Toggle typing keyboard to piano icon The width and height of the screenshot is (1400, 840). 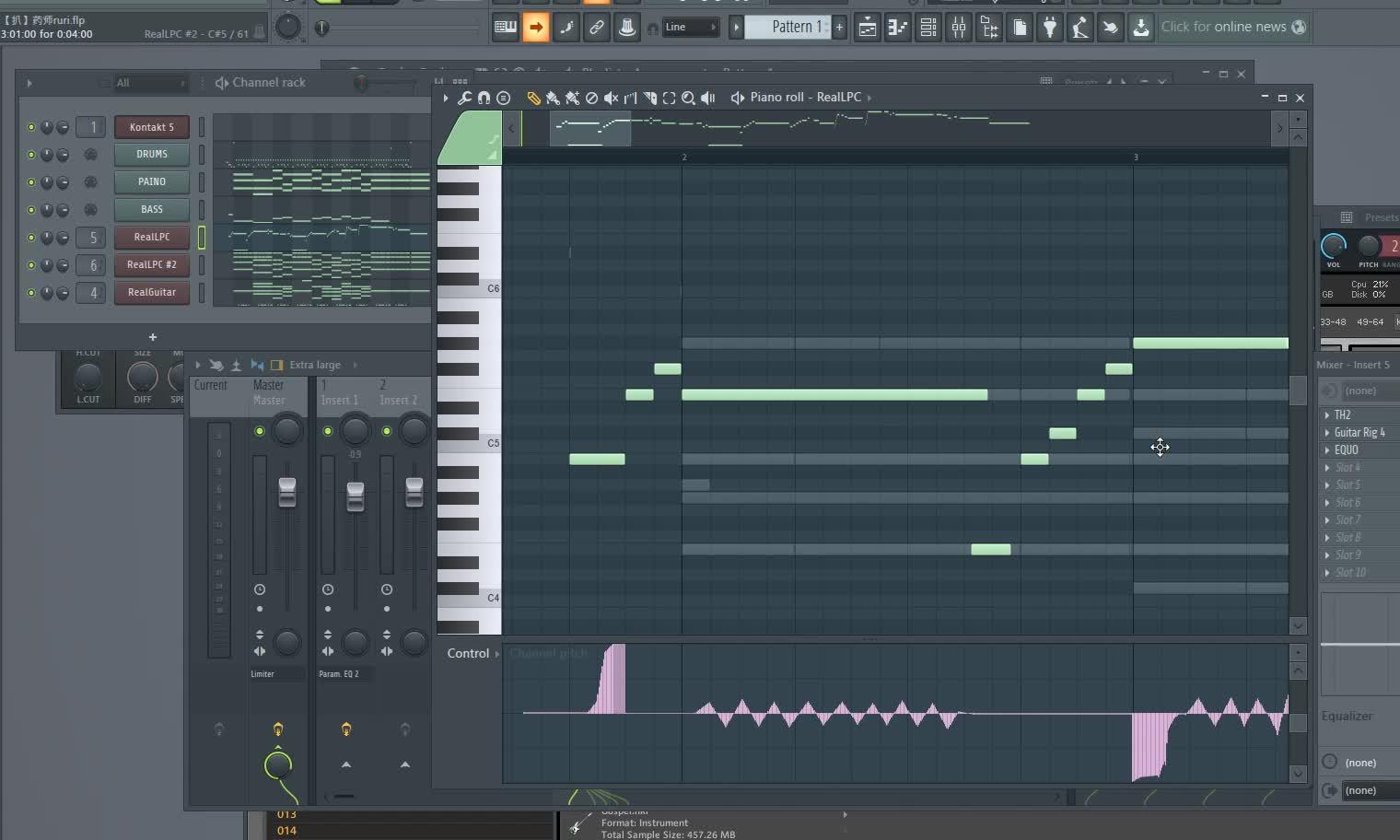(506, 27)
